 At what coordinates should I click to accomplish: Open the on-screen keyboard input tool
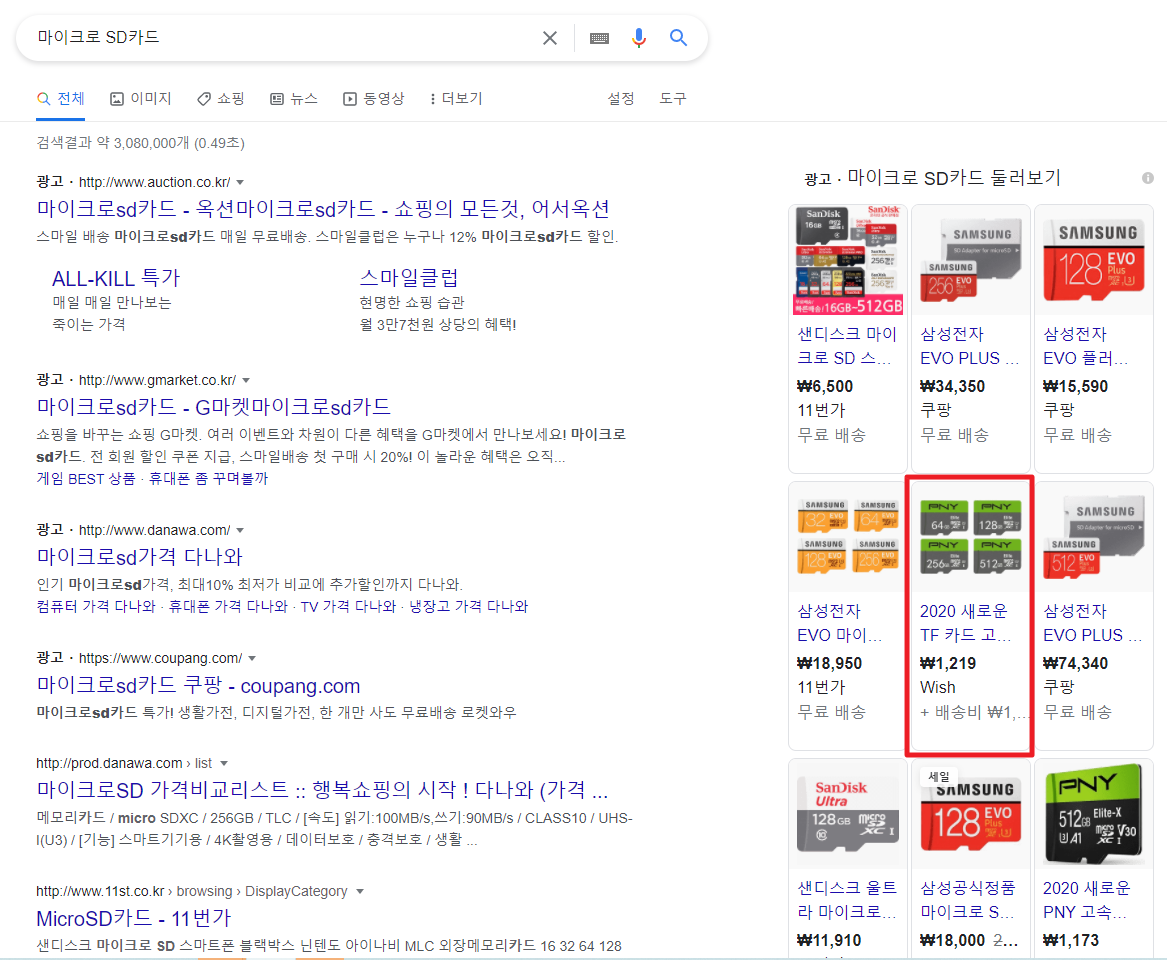click(x=599, y=38)
